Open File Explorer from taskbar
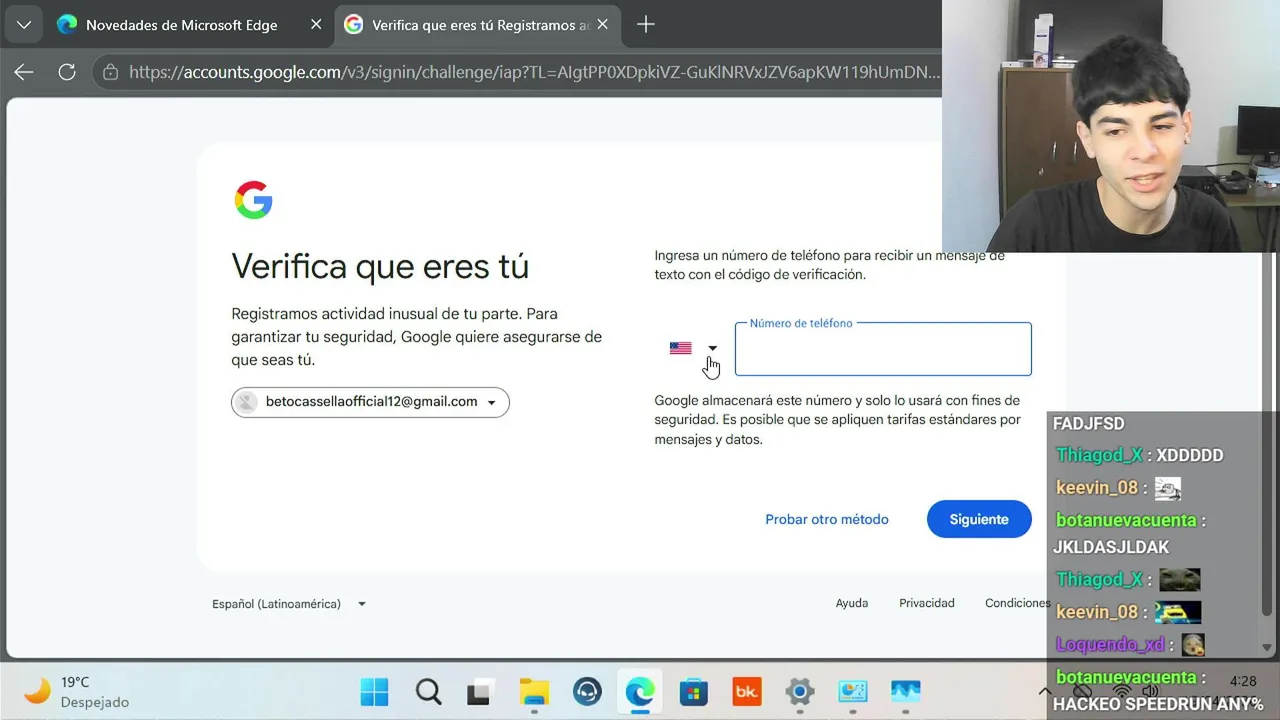The width and height of the screenshot is (1280, 720). 534,691
